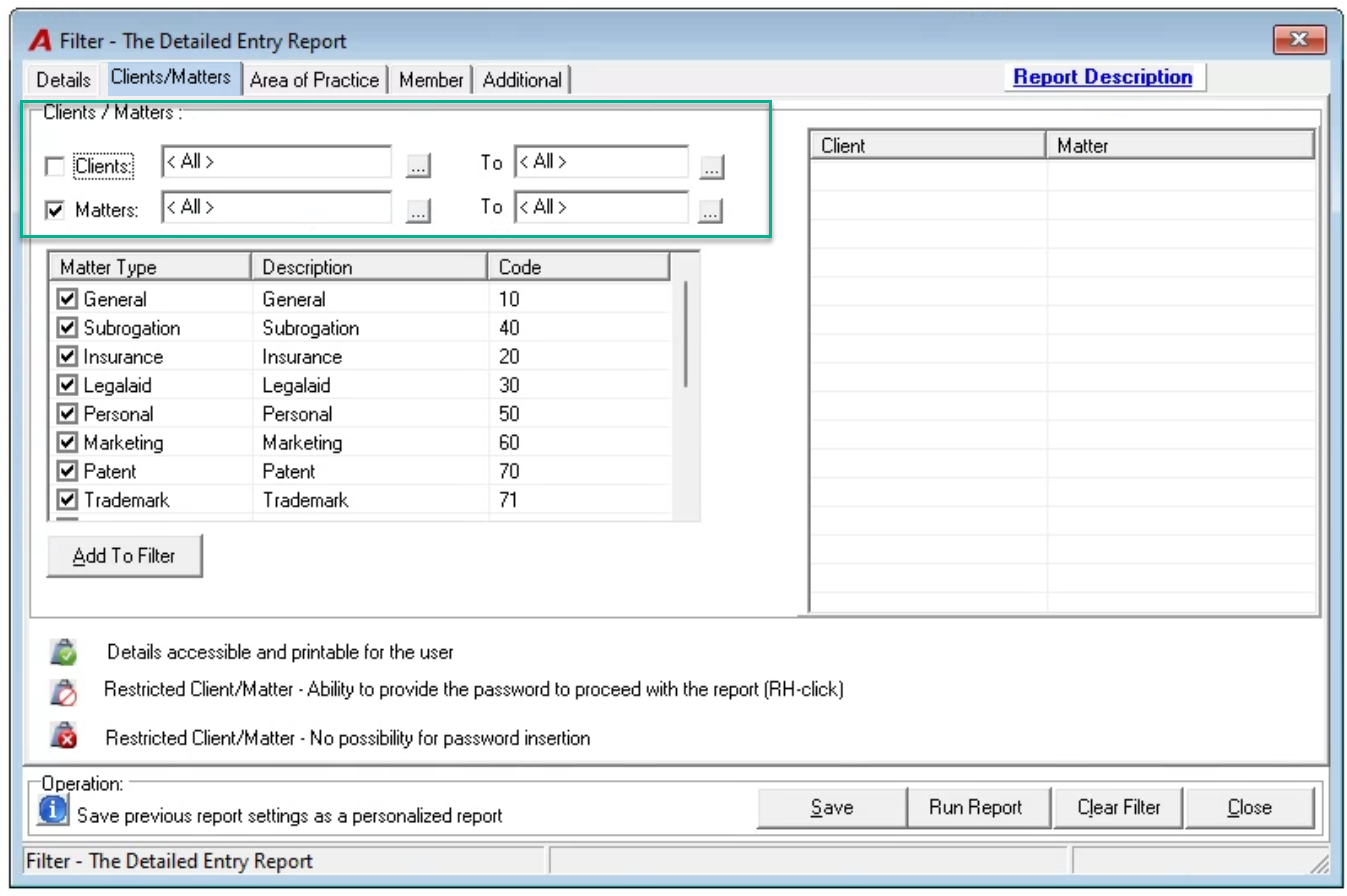1347x896 pixels.
Task: Click the Clear Filter button
Action: (1119, 808)
